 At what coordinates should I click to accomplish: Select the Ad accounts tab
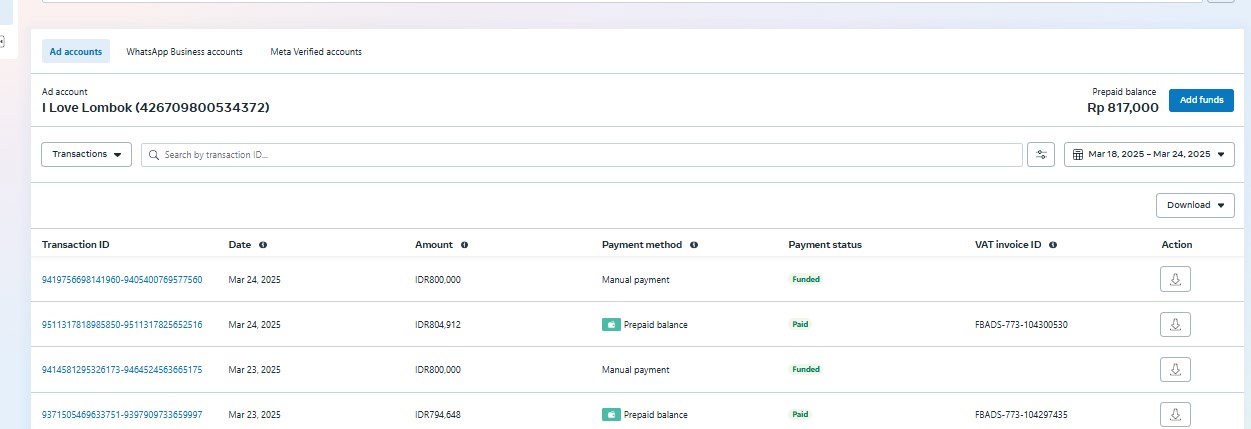click(x=76, y=52)
